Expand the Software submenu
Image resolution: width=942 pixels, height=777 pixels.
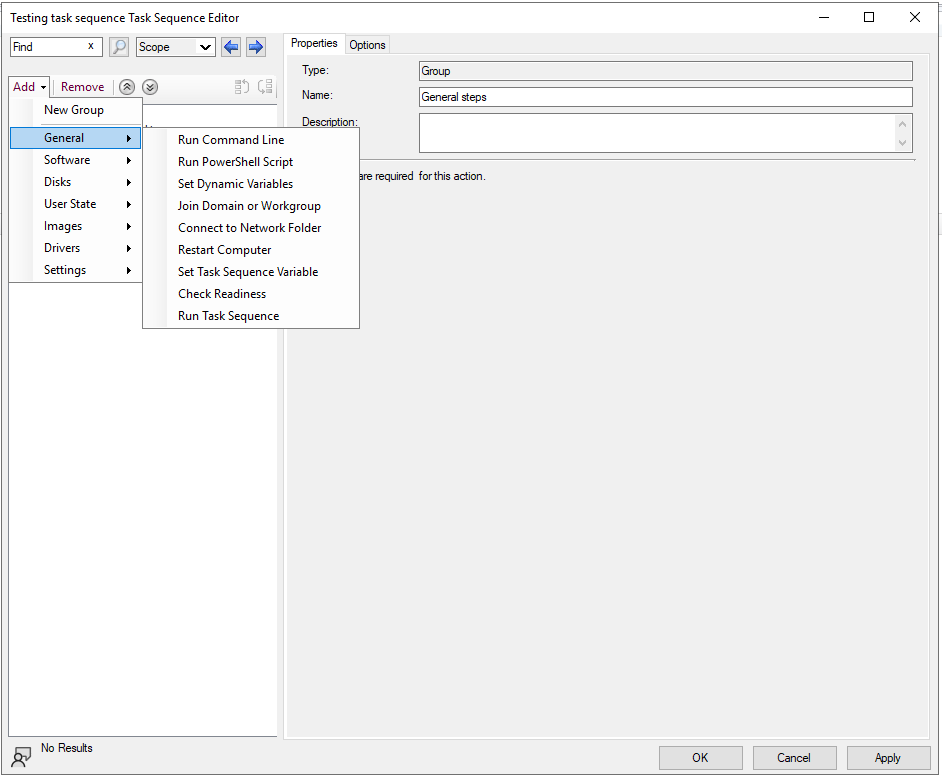click(75, 160)
